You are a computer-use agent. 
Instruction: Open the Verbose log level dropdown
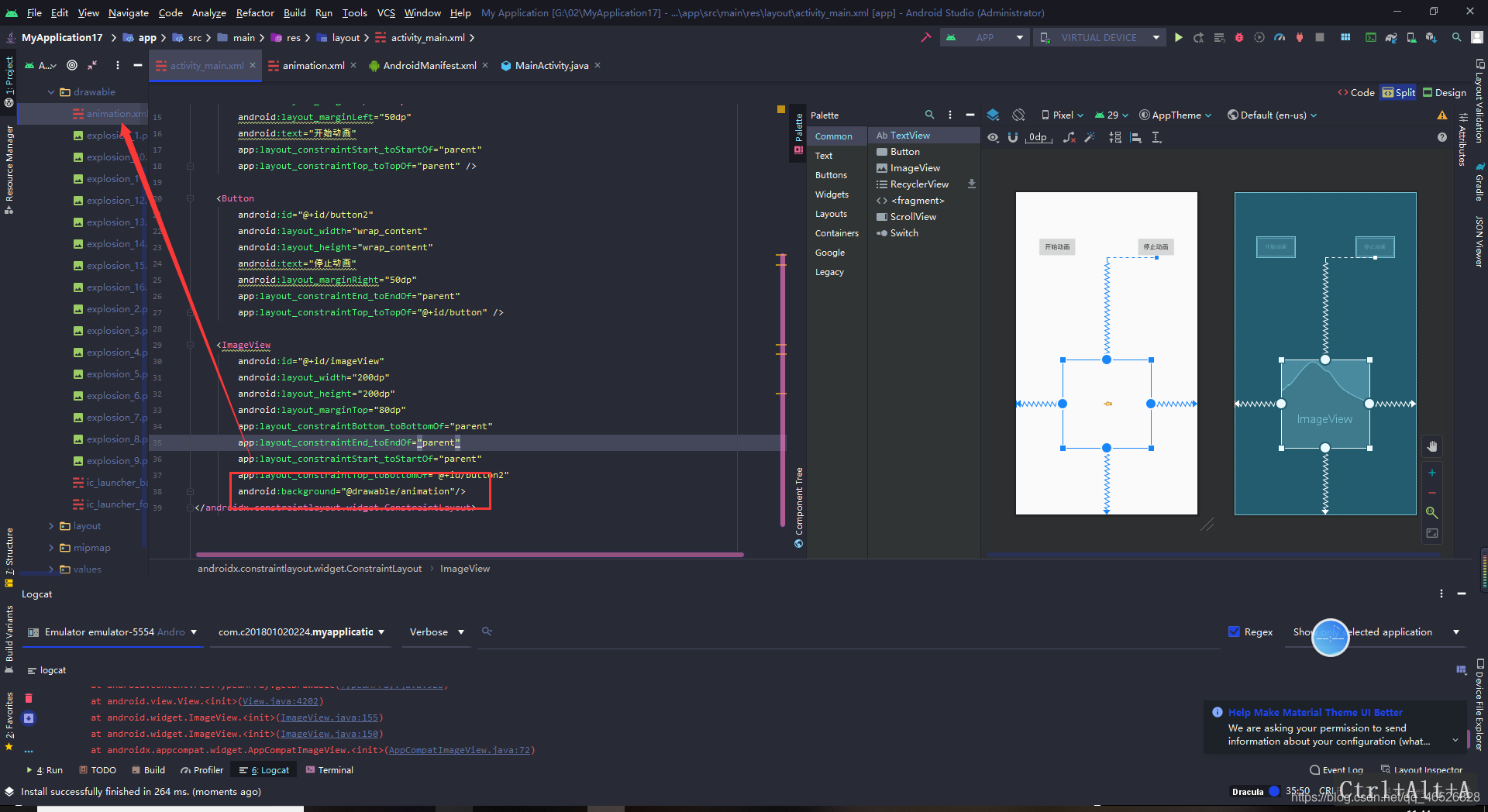[x=436, y=631]
